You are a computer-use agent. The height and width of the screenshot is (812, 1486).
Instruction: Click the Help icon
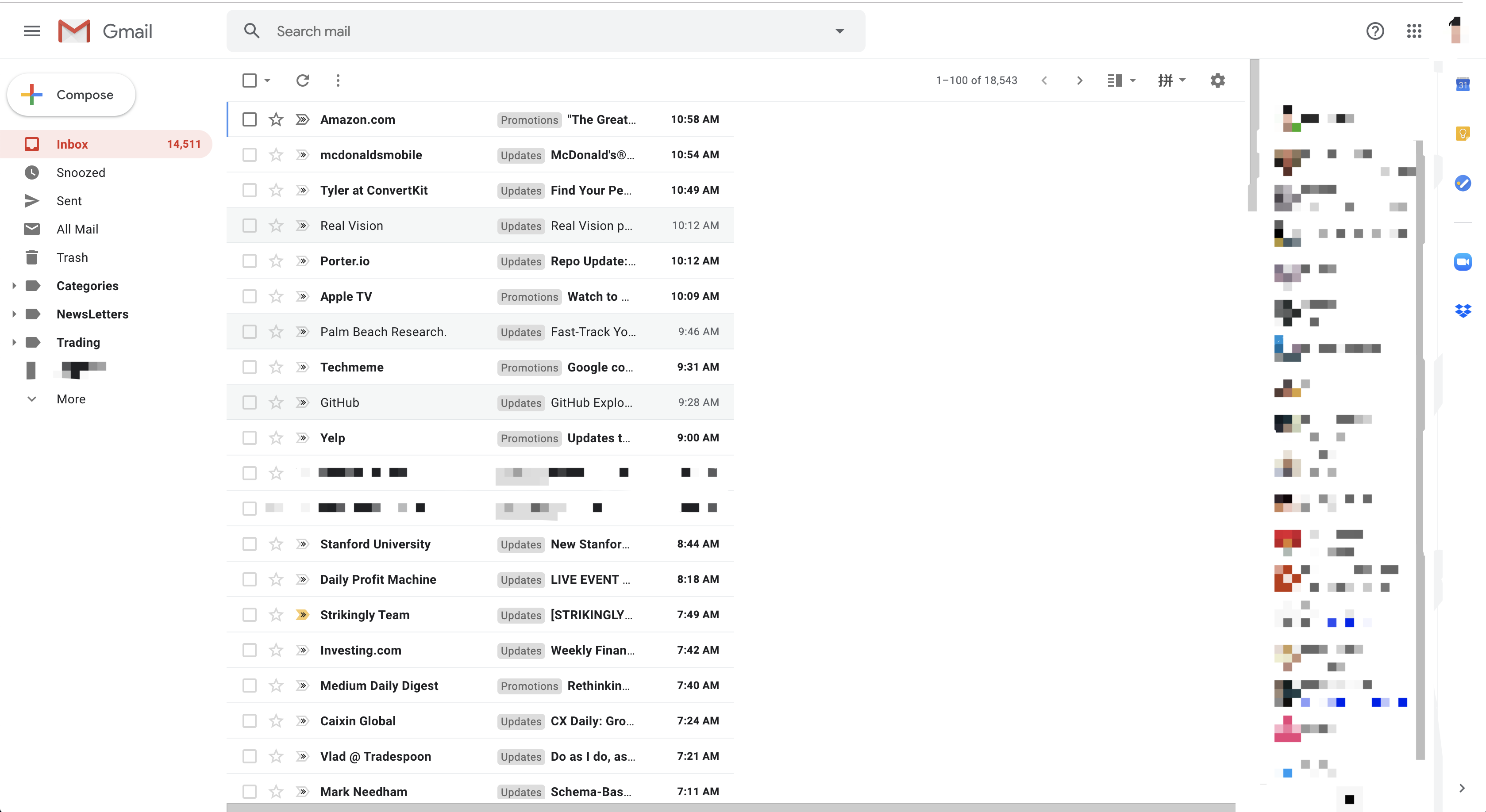(x=1375, y=31)
